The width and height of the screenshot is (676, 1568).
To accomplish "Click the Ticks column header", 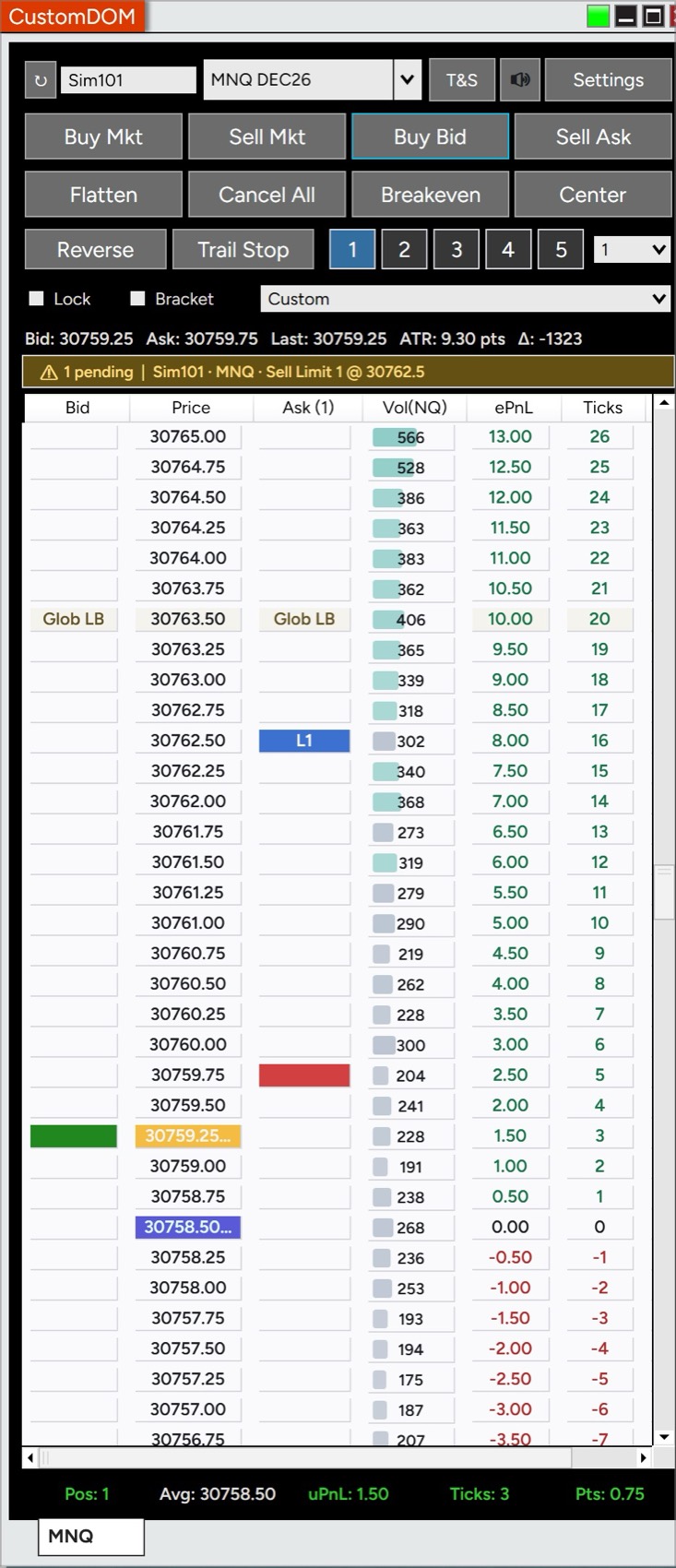I will (603, 408).
